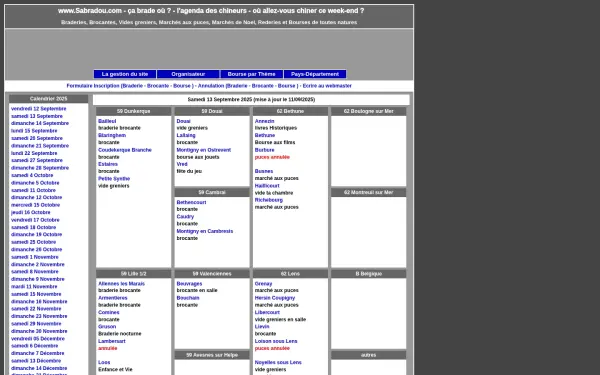Click Armentières link
This screenshot has height=375, width=600.
pos(113,298)
